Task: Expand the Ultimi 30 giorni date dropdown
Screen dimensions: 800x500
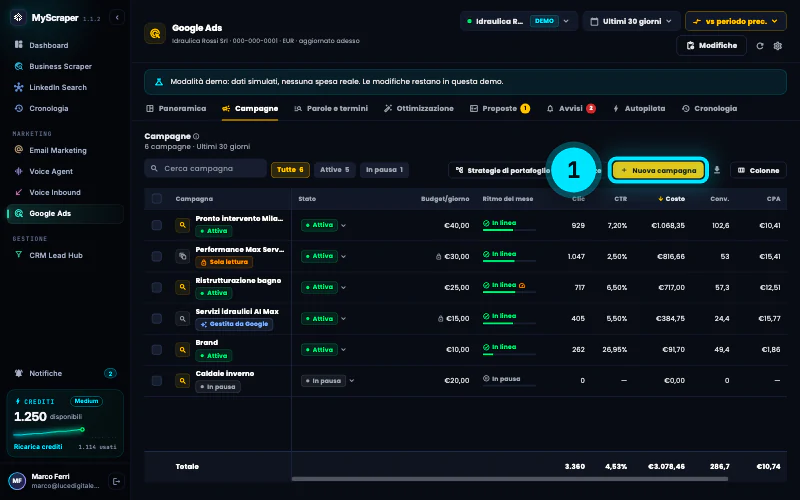Action: point(631,21)
